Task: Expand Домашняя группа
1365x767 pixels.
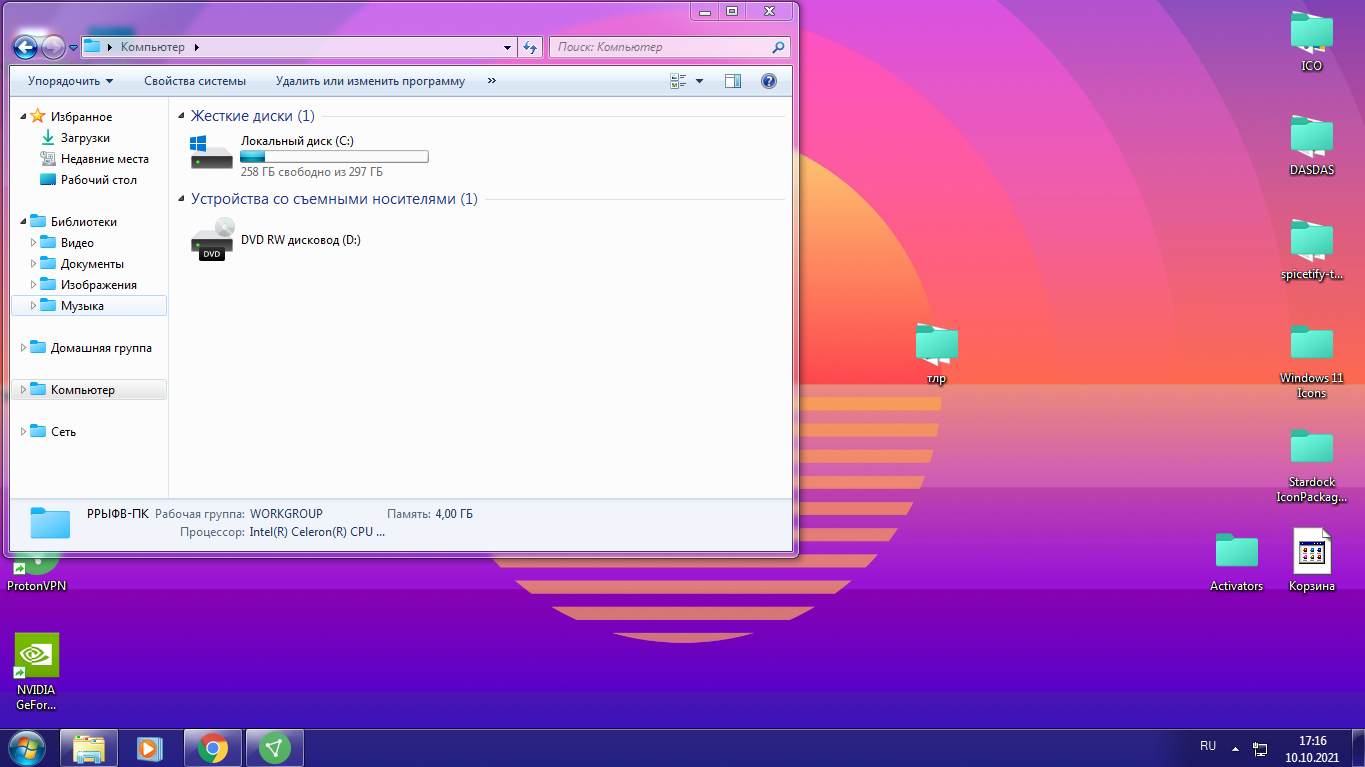Action: (23, 348)
